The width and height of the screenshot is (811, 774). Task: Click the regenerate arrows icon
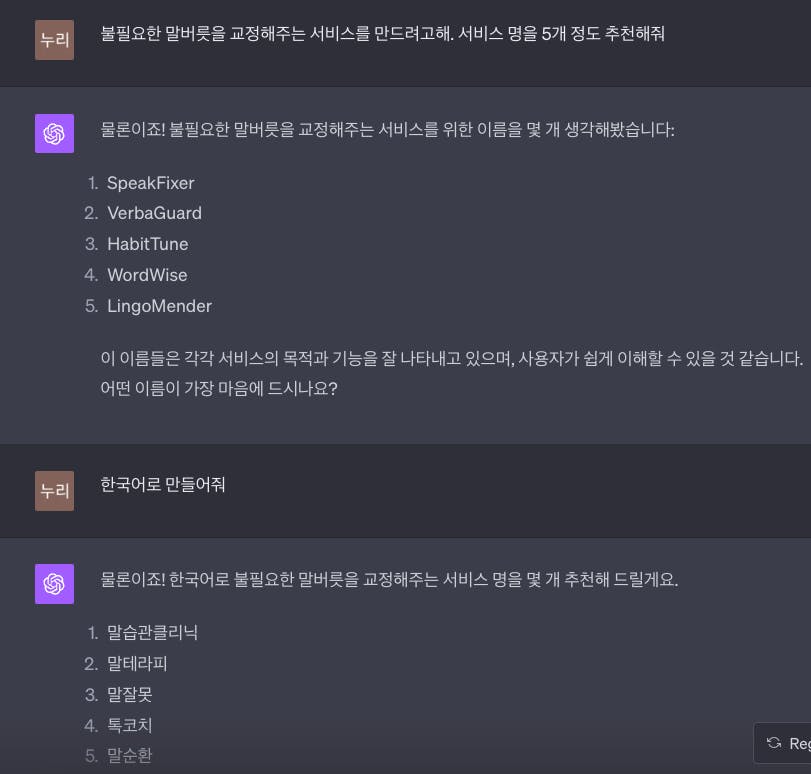773,743
